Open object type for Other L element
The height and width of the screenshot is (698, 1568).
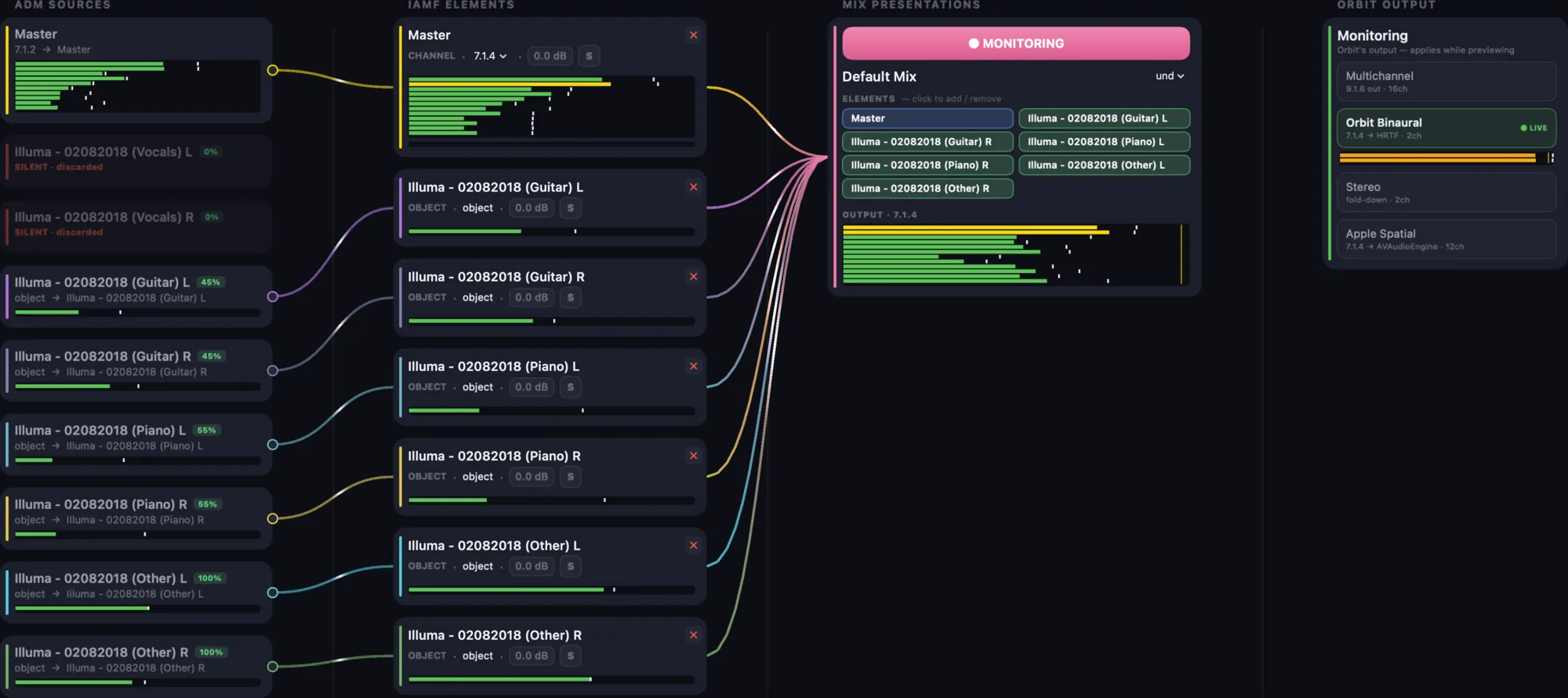pos(477,566)
